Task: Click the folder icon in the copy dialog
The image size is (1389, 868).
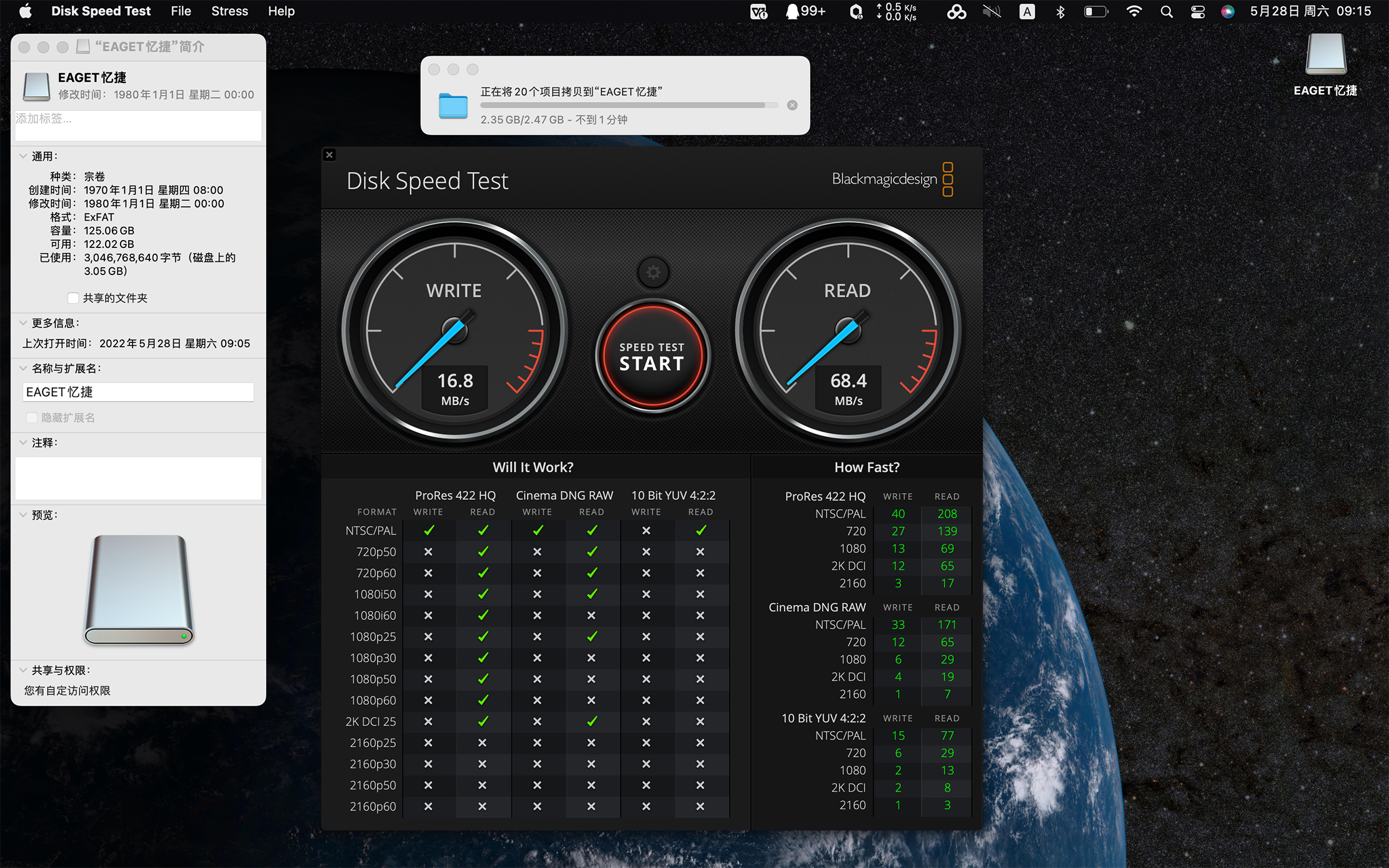Action: click(x=453, y=105)
